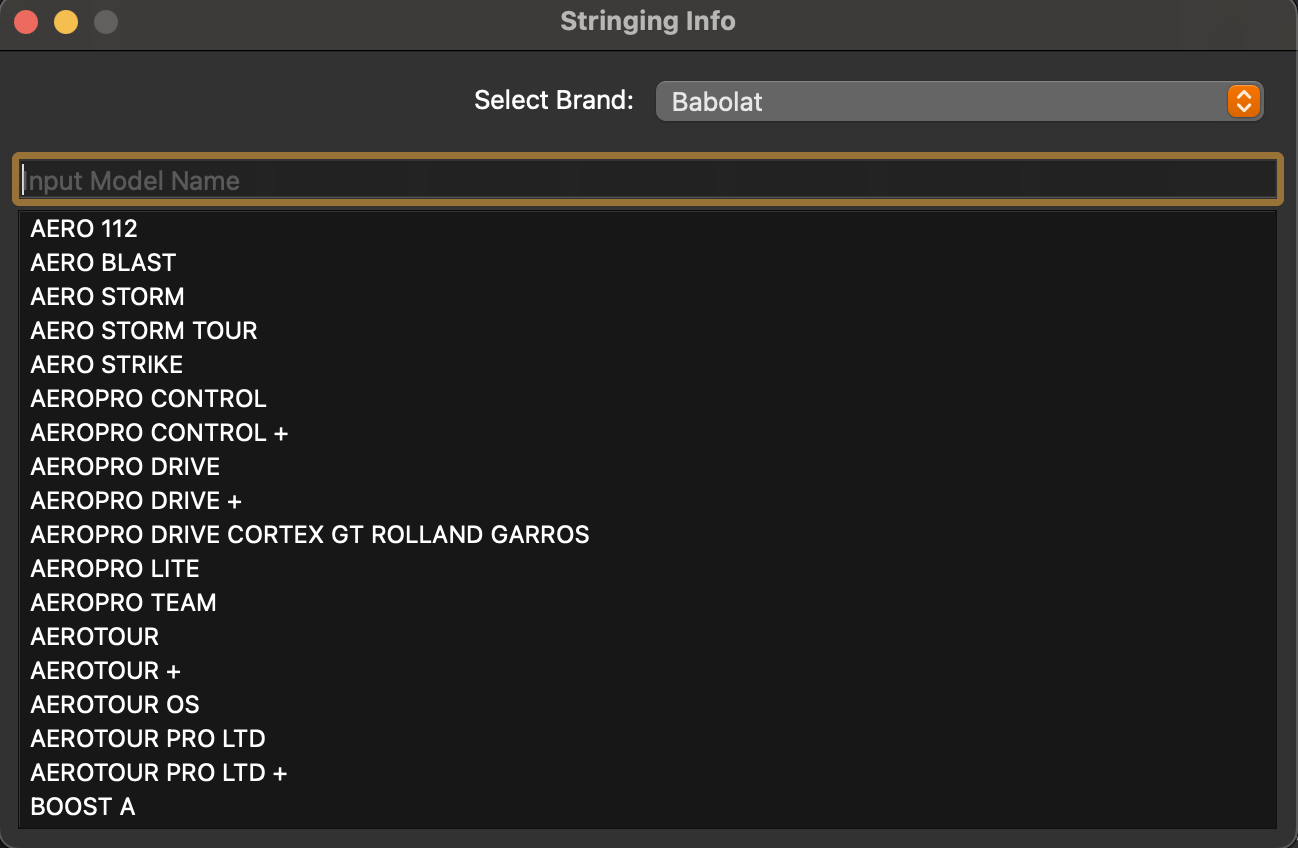Choose BOOST A at the list bottom
The width and height of the screenshot is (1298, 848).
pos(82,806)
